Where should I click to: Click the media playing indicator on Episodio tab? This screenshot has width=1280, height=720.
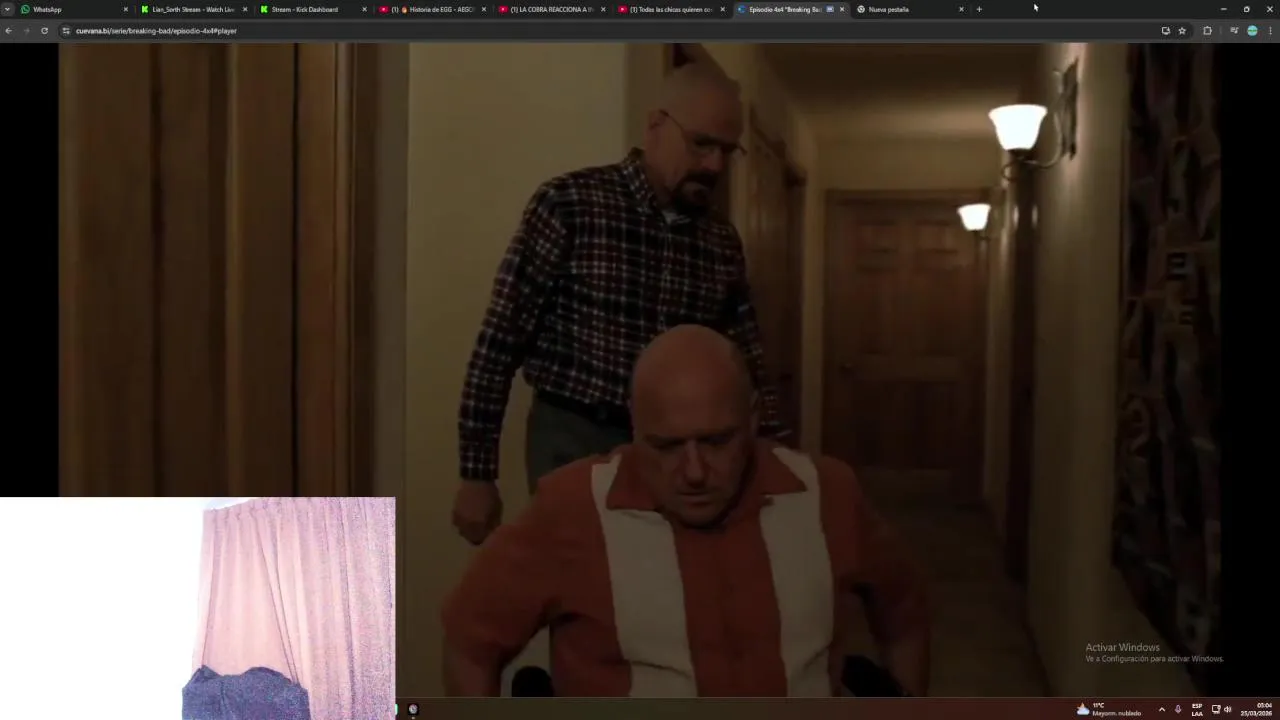(x=830, y=9)
